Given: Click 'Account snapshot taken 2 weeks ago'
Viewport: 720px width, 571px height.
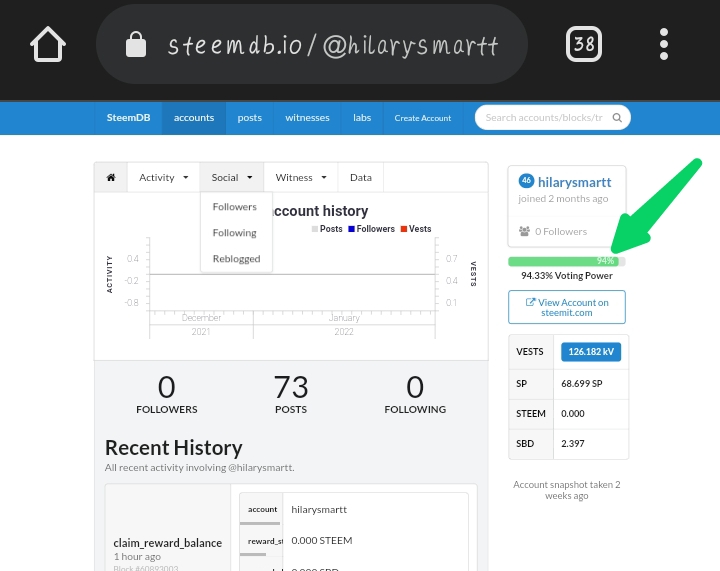Looking at the screenshot, I should (x=567, y=490).
